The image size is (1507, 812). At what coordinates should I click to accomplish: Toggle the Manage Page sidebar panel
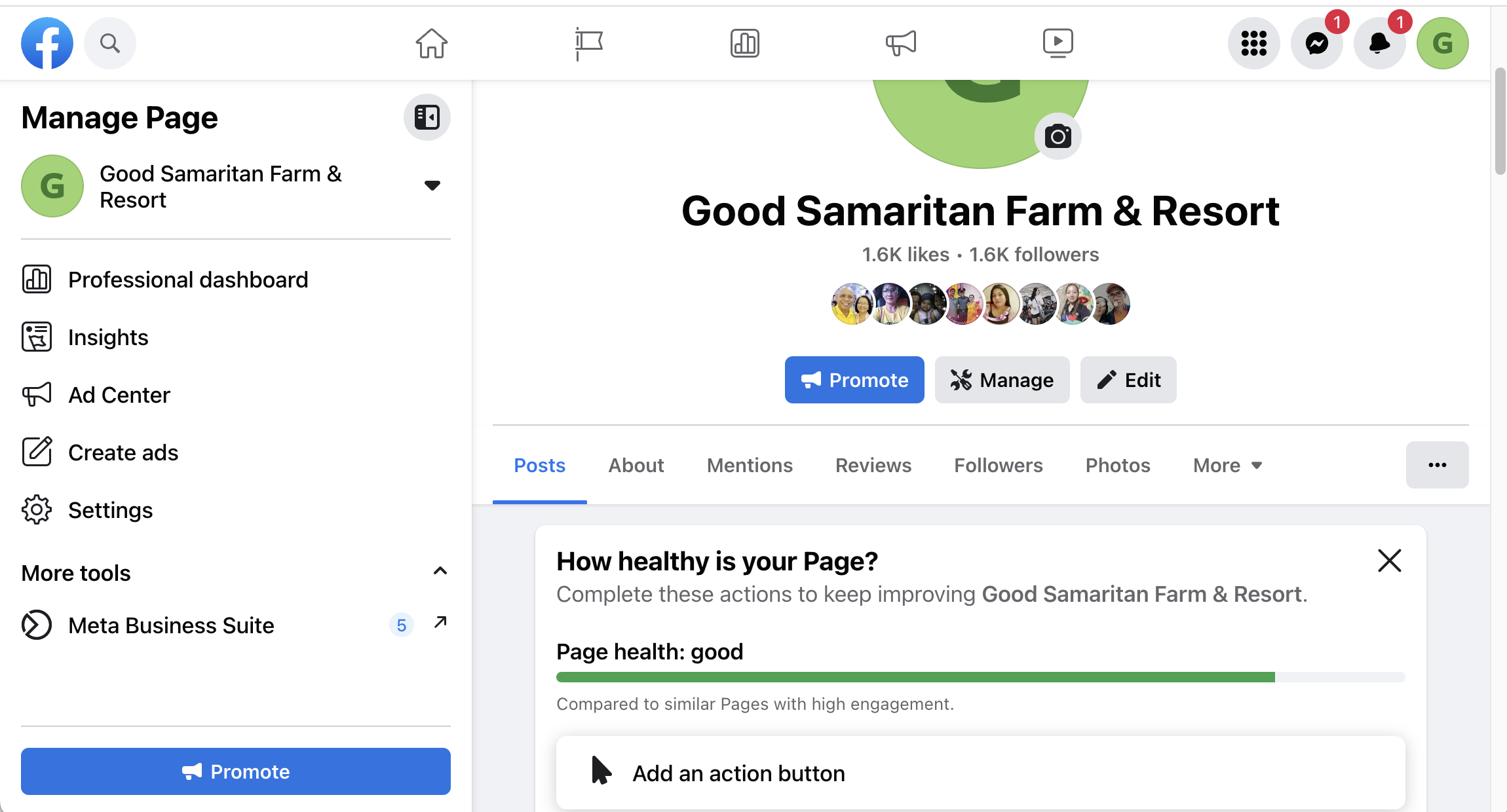point(427,117)
